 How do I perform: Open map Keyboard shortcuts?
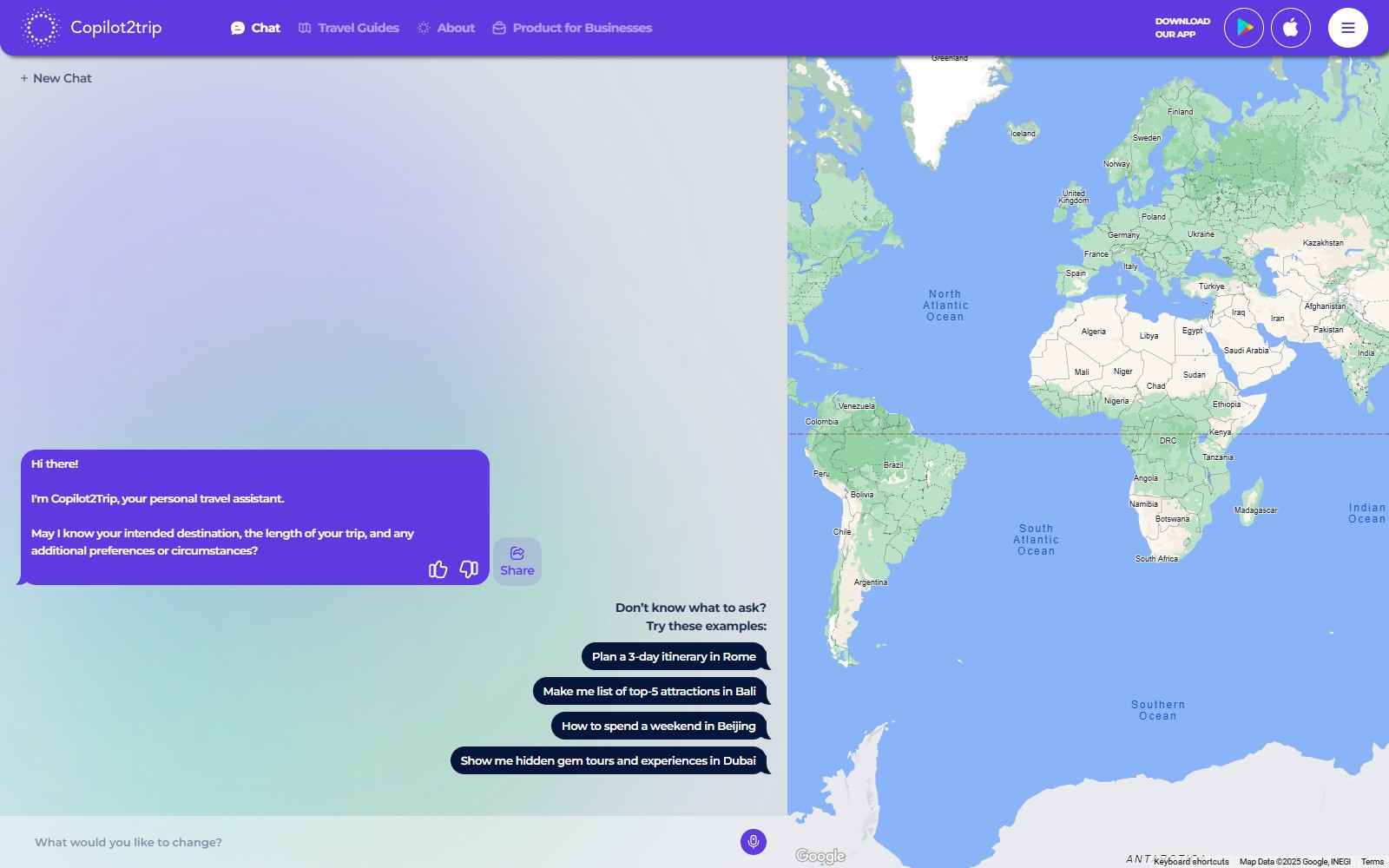1191,862
